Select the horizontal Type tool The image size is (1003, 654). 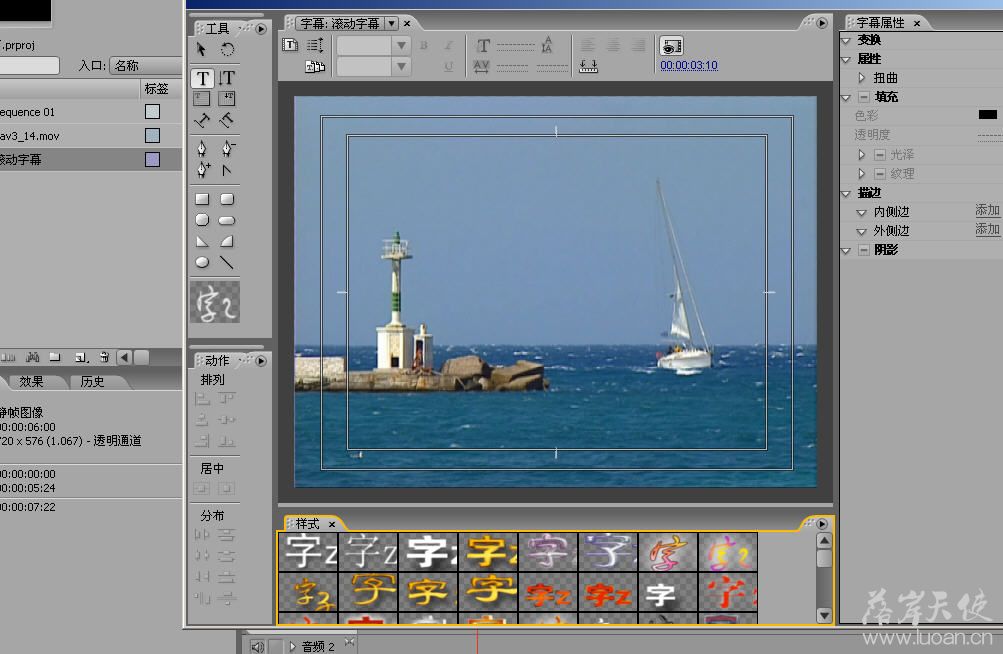(x=202, y=78)
